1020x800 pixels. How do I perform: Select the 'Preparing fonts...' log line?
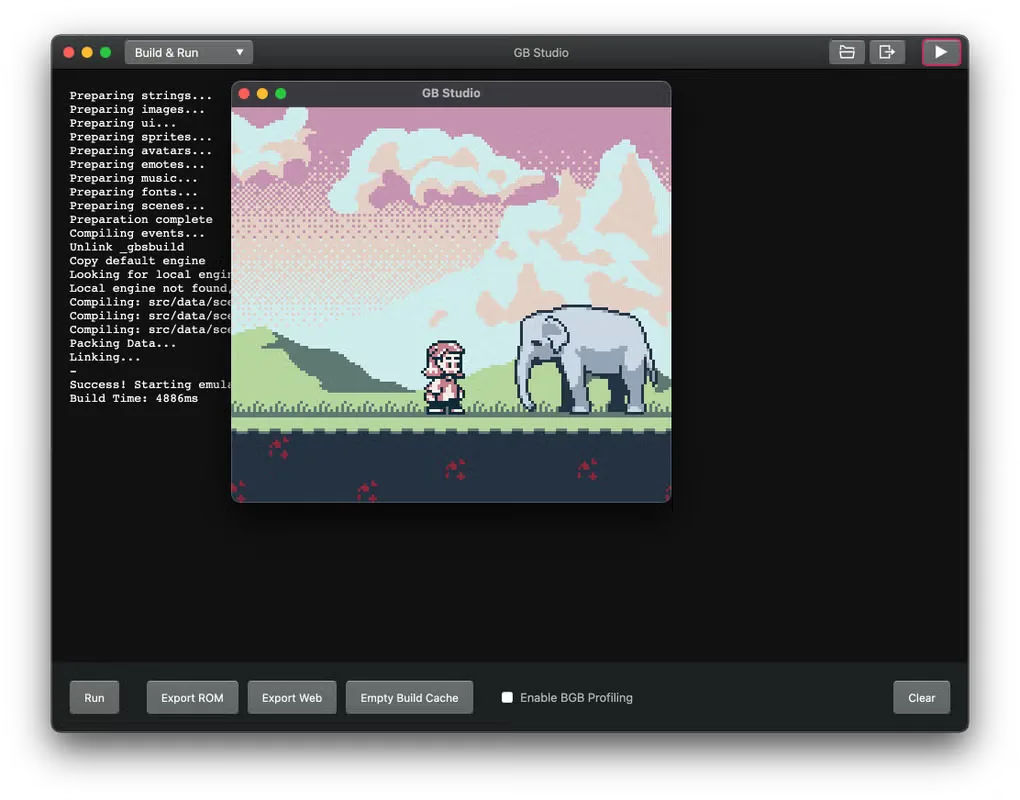pyautogui.click(x=133, y=192)
